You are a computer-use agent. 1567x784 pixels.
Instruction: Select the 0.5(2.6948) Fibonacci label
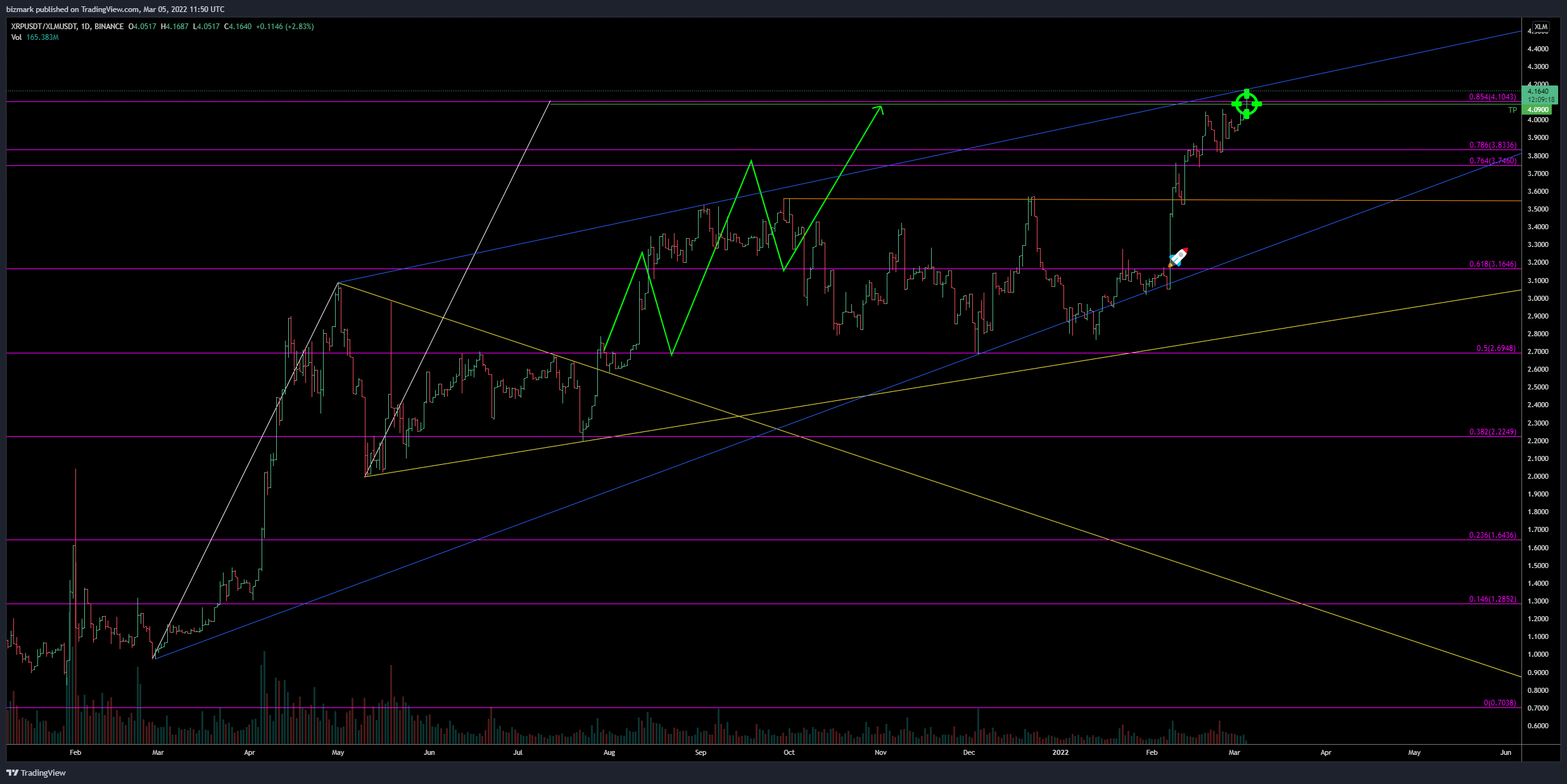[1496, 348]
